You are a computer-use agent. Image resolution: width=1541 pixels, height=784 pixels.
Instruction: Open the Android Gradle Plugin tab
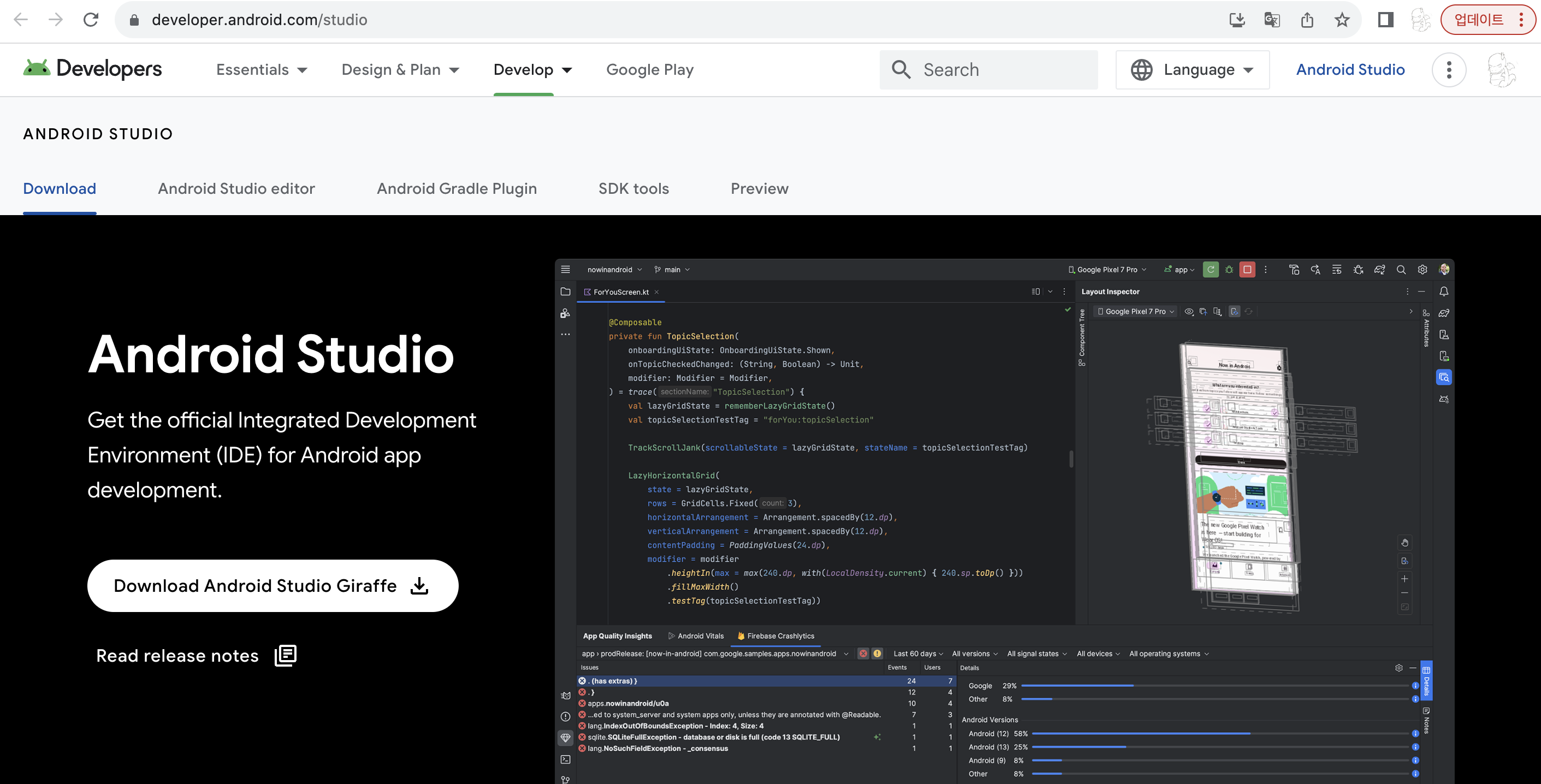[x=457, y=188]
